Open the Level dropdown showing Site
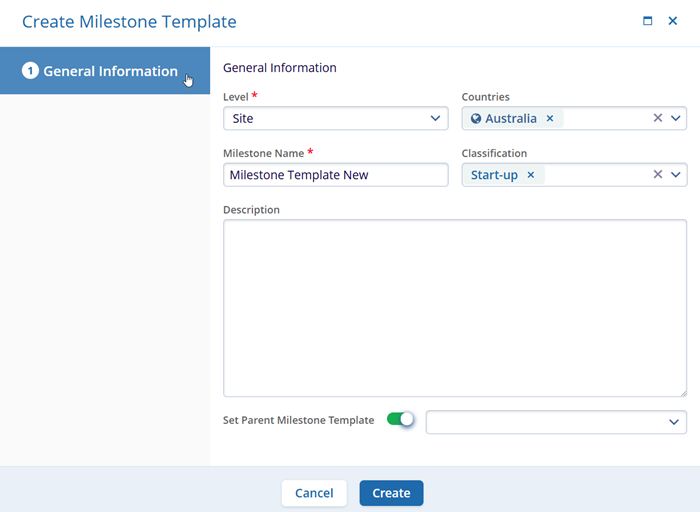This screenshot has width=700, height=512. click(x=335, y=118)
